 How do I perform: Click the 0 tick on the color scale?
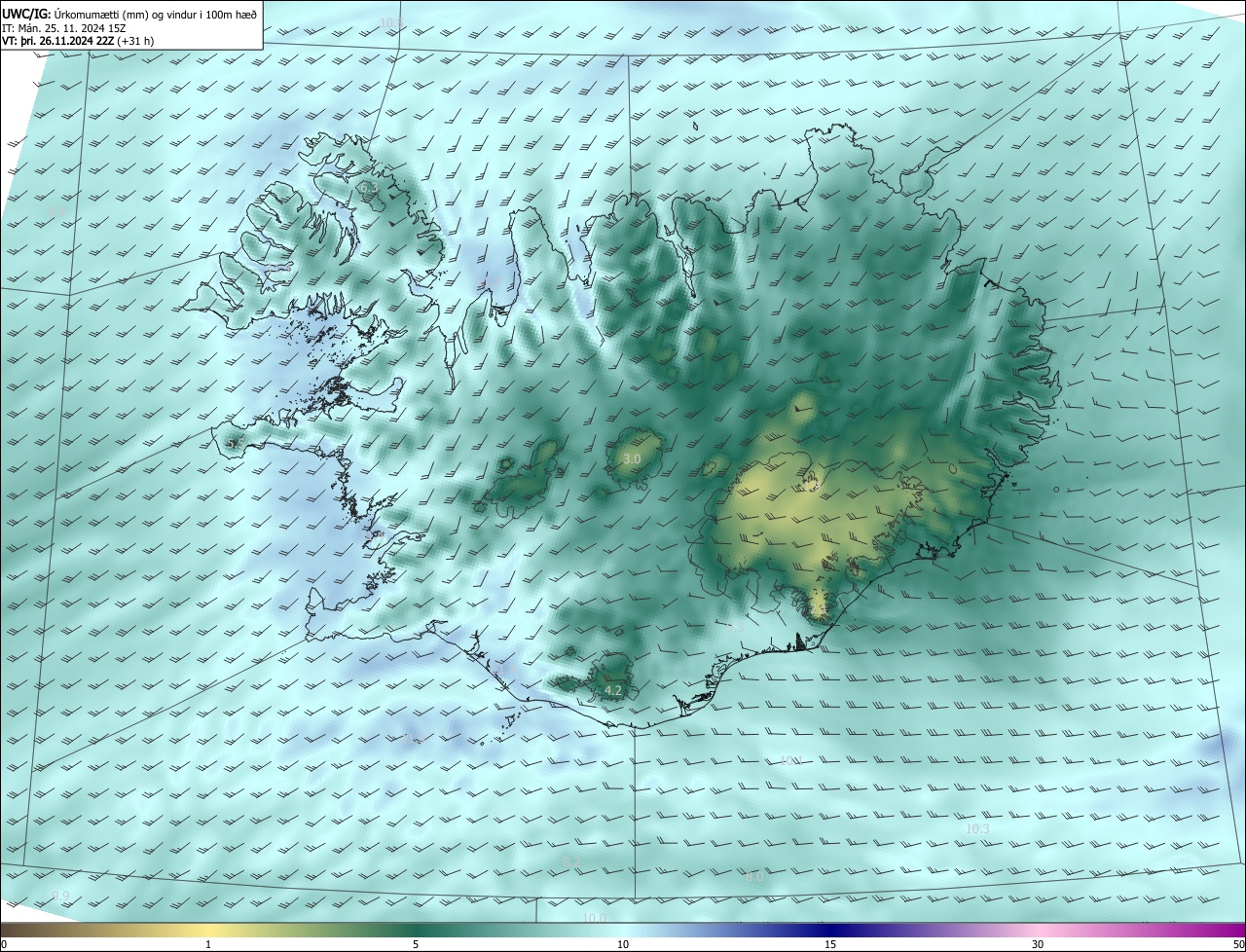pyautogui.click(x=3, y=944)
